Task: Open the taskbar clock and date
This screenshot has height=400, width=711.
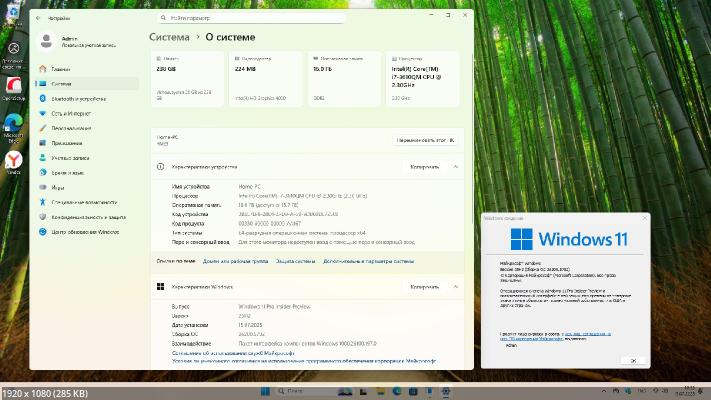Action: (687, 391)
